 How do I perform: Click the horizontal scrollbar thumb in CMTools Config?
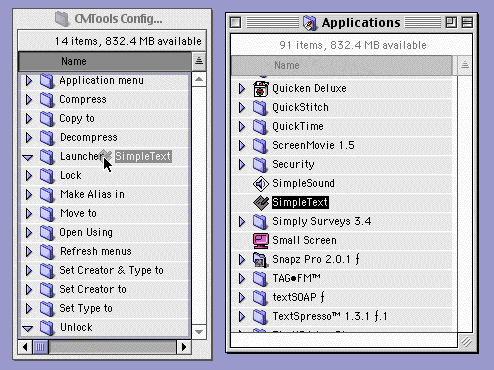tap(40, 347)
